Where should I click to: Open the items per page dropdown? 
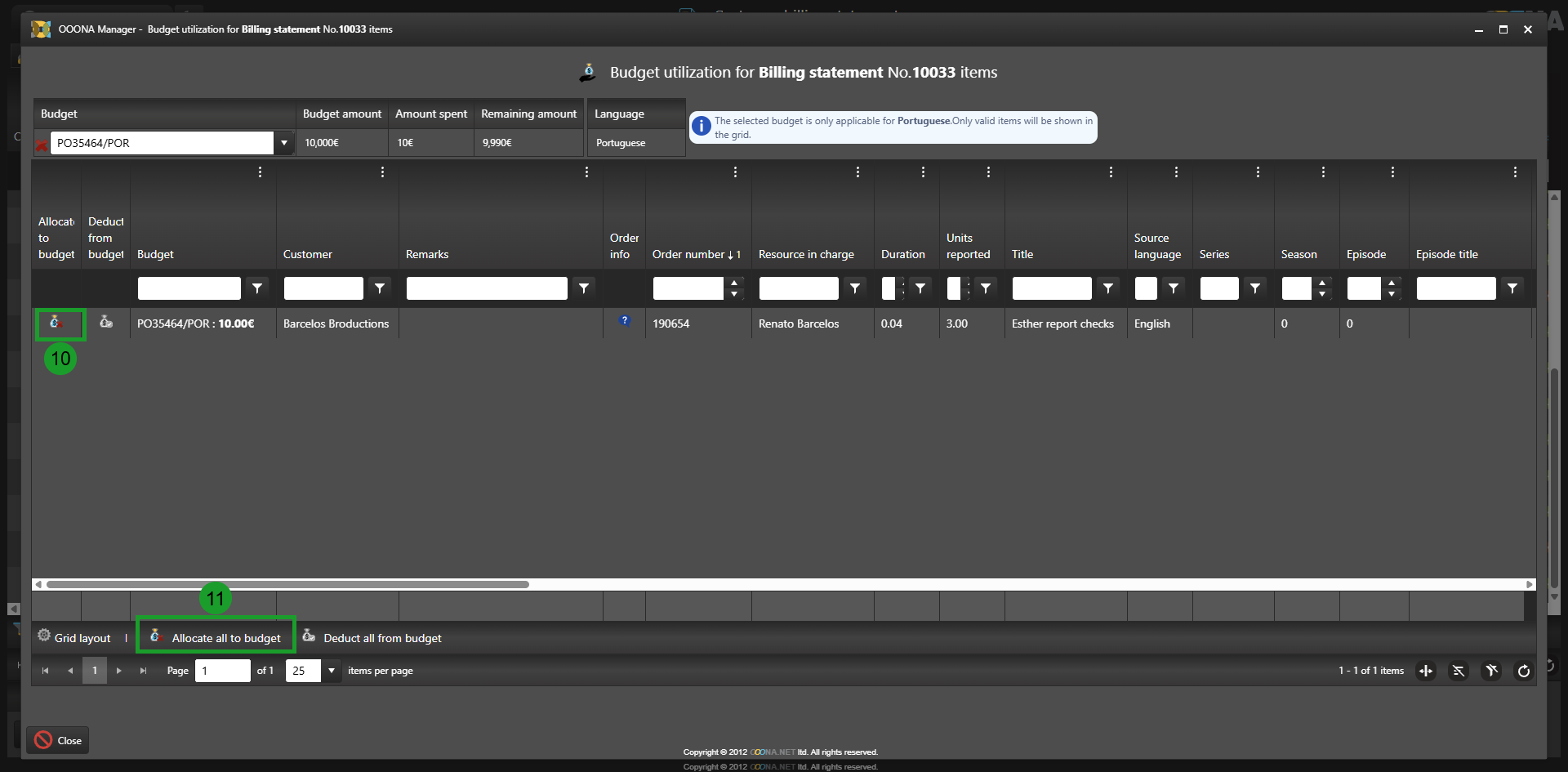coord(332,671)
